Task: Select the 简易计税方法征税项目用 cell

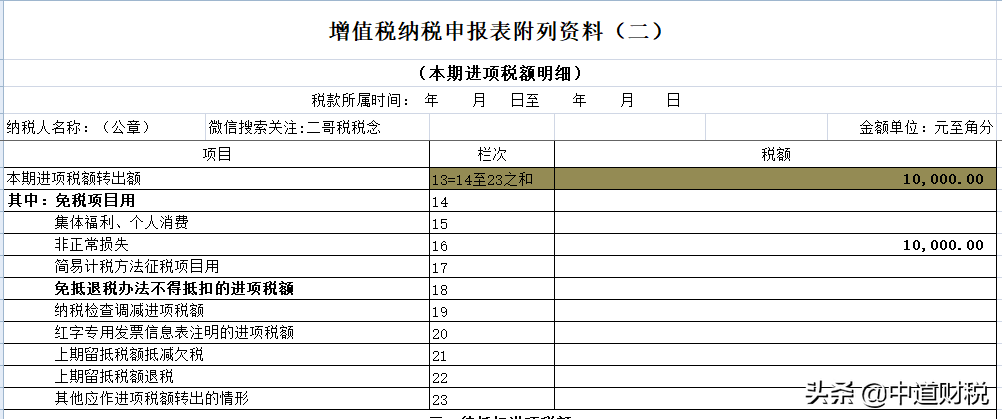Action: click(136, 267)
